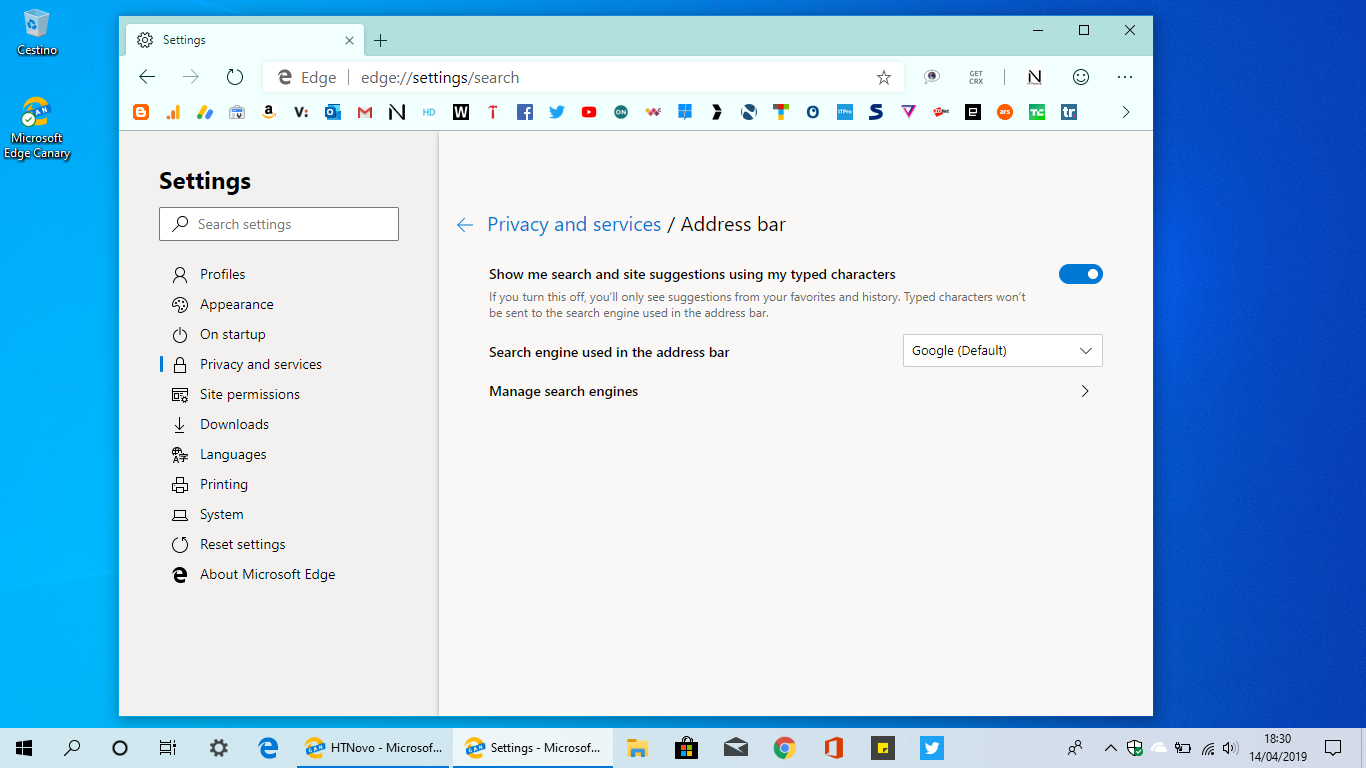Open the TechCrunch bookmark icon
The width and height of the screenshot is (1366, 768).
pos(1037,112)
